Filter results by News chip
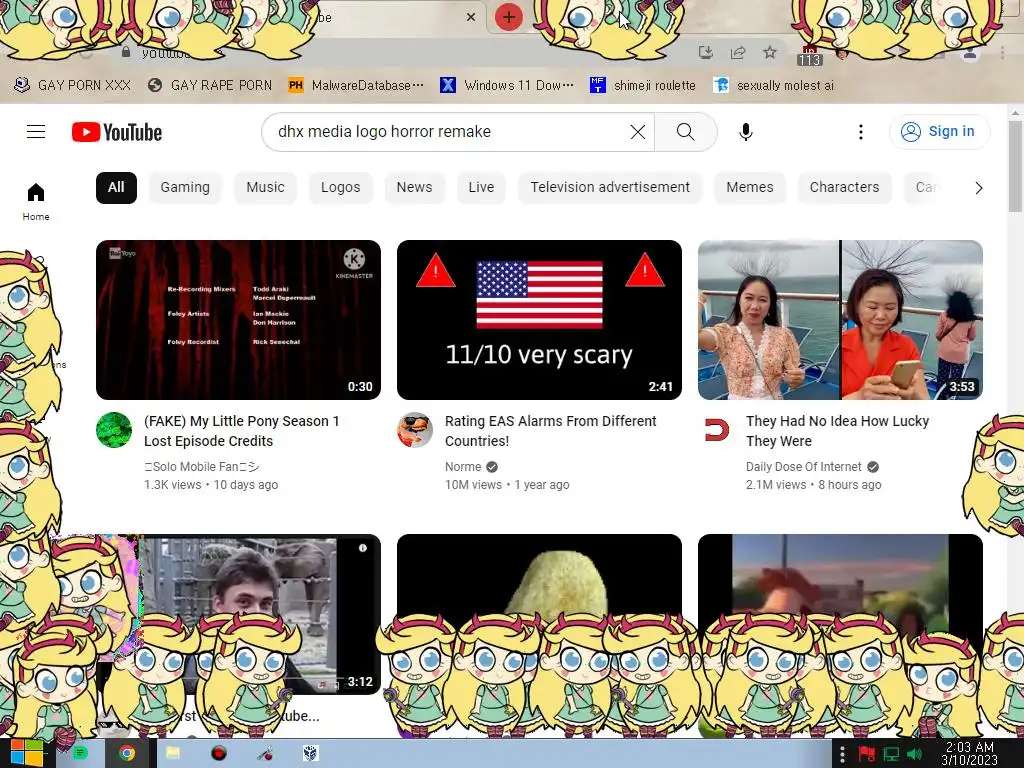Screen dimensions: 1024x768 tap(414, 187)
